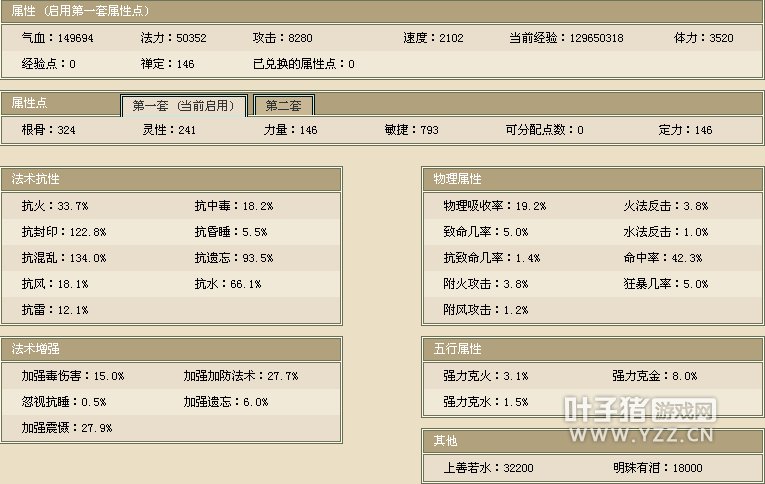
Task: Click the 法术抗性 section header
Action: (36, 179)
